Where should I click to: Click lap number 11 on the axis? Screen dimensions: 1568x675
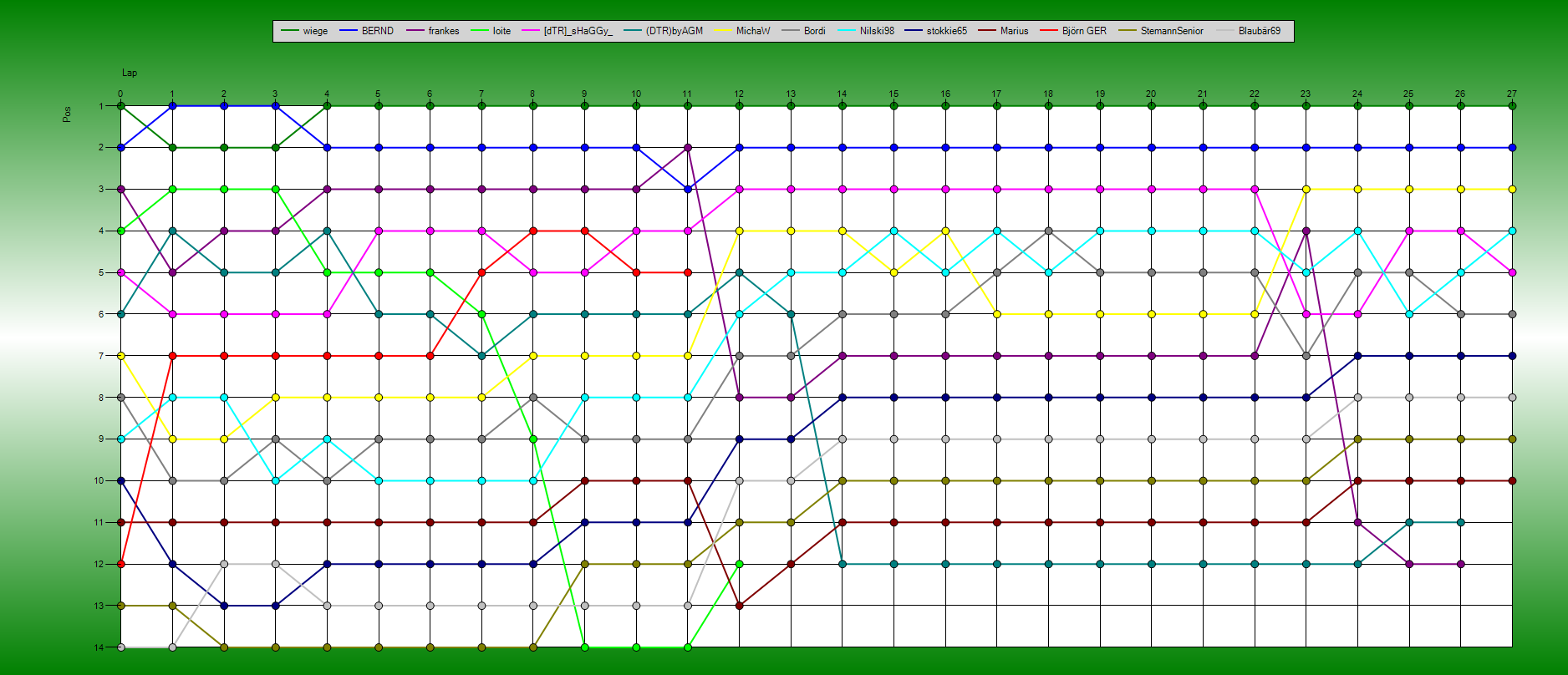click(x=687, y=94)
